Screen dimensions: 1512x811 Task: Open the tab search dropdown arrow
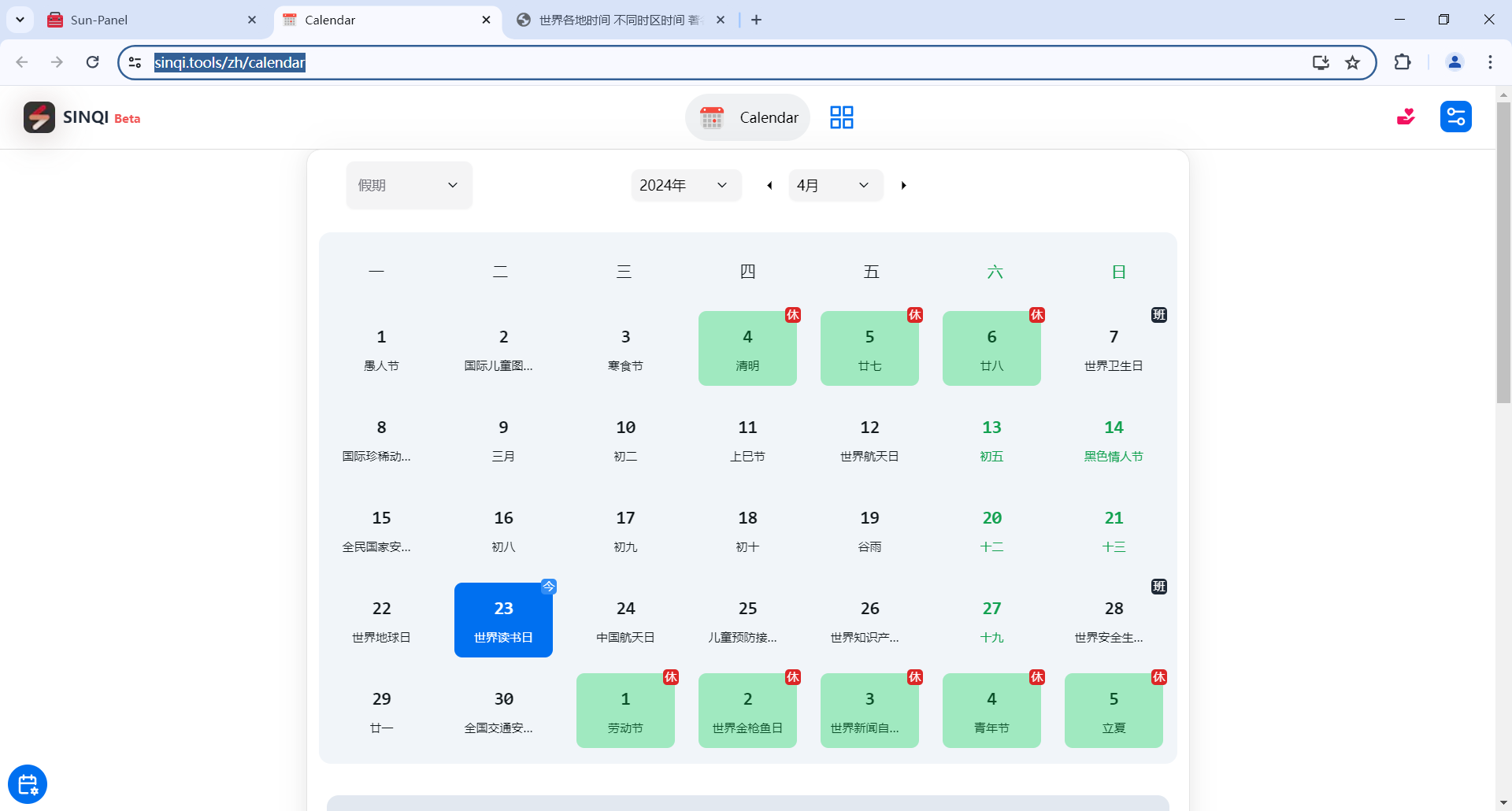tap(20, 20)
